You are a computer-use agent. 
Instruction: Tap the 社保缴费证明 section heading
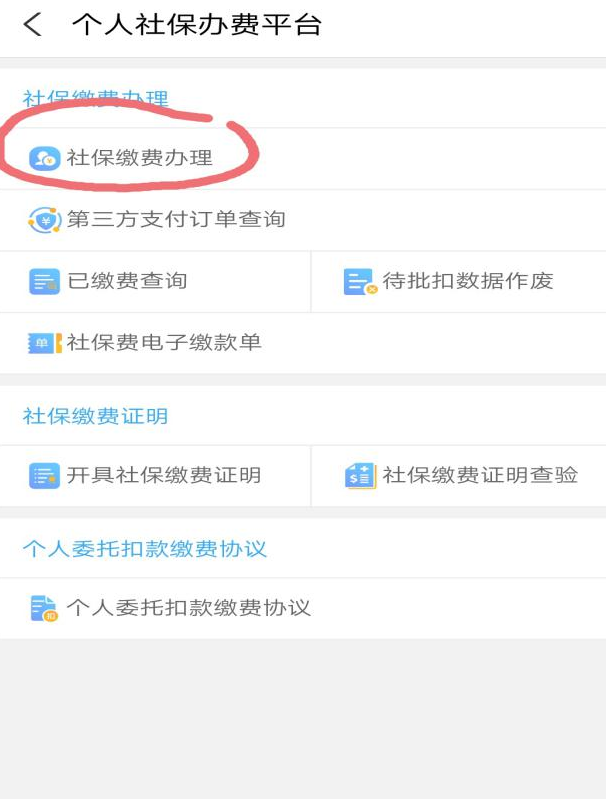95,416
